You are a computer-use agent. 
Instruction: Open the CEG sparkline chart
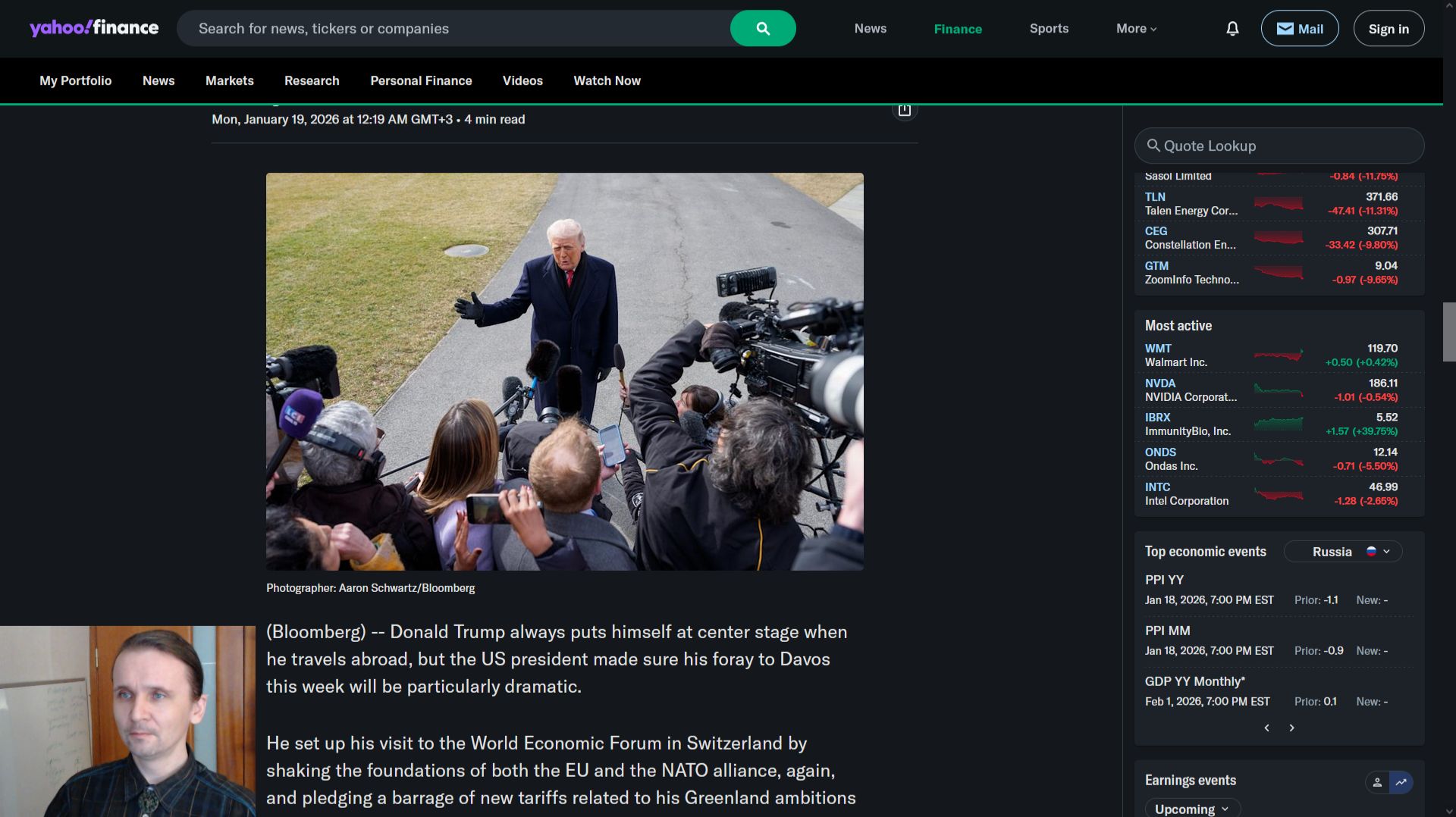1279,238
